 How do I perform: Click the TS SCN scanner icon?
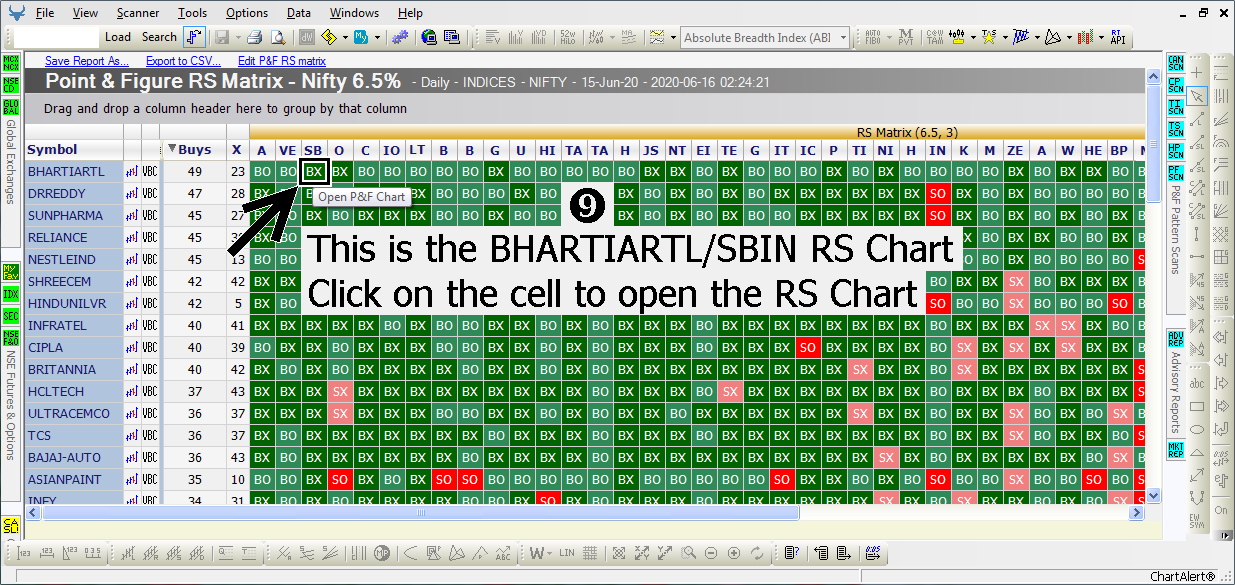(x=1175, y=128)
